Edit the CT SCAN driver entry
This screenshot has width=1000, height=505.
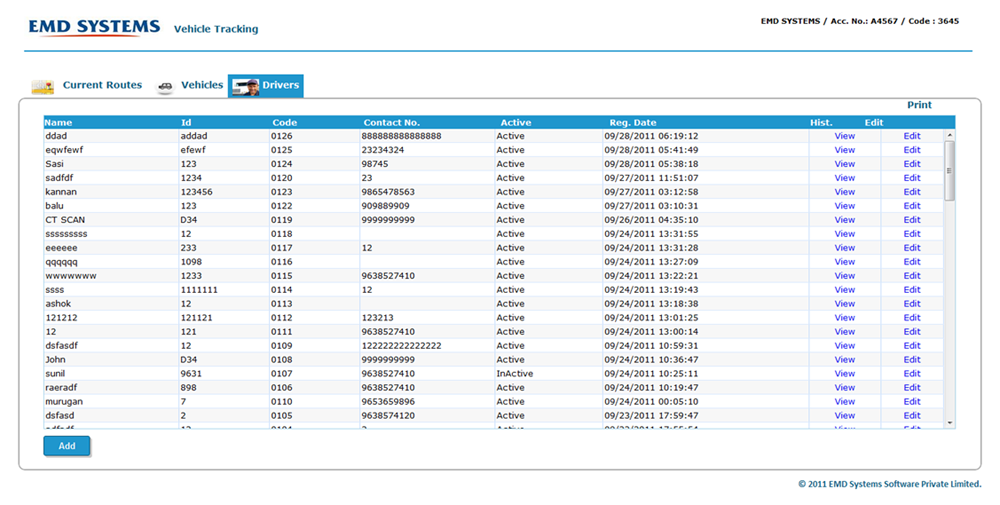click(912, 220)
